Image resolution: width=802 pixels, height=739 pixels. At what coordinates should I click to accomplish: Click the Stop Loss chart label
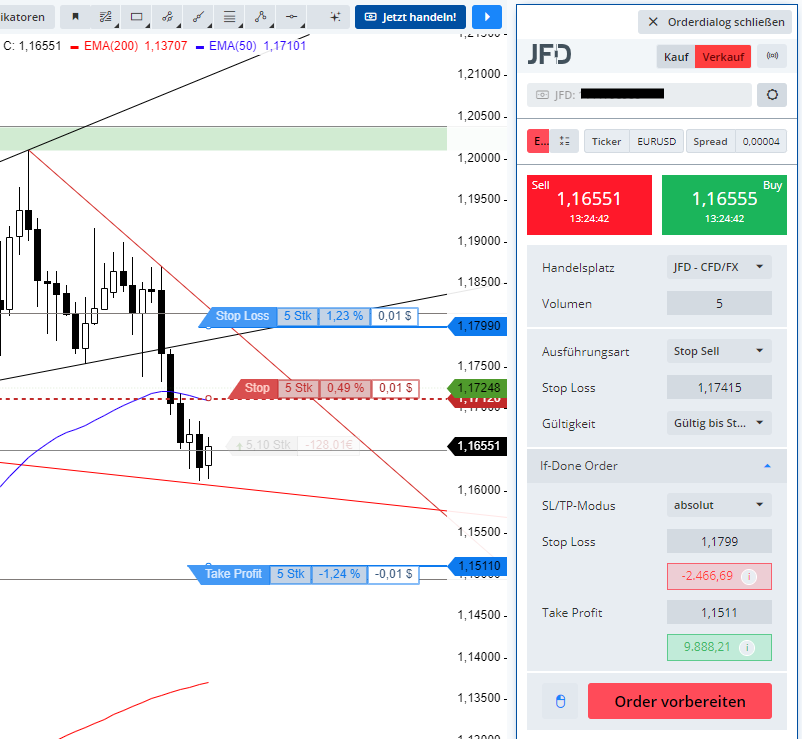(x=242, y=316)
